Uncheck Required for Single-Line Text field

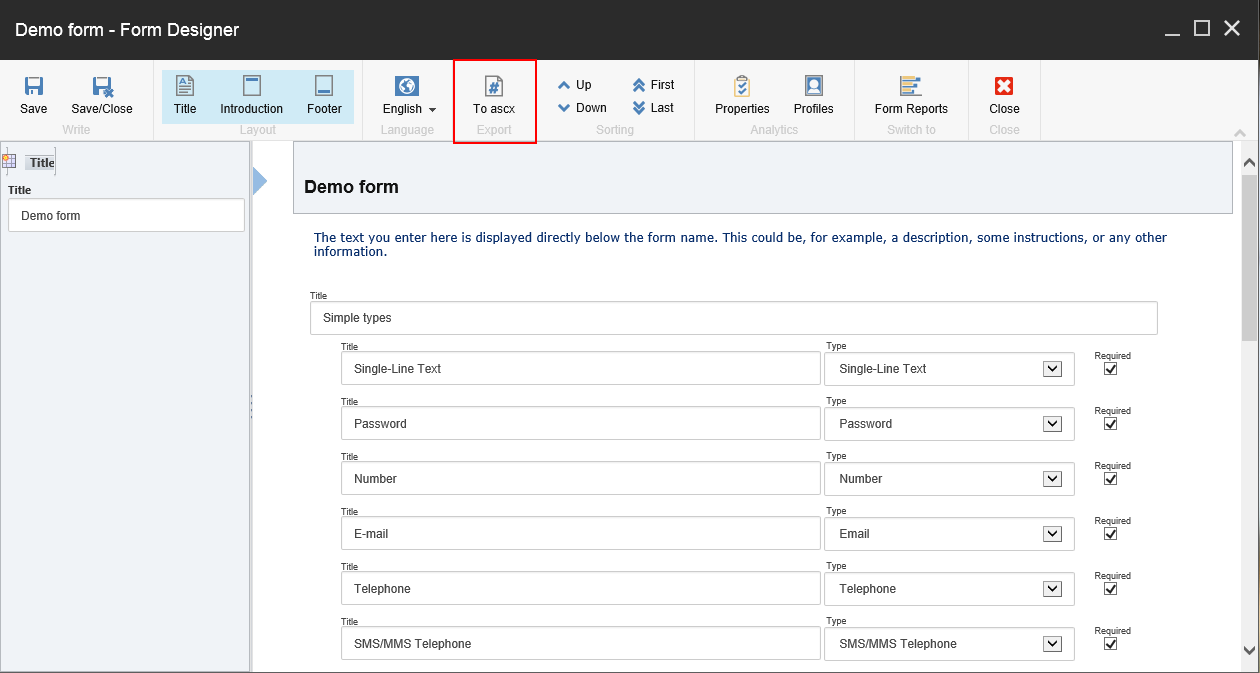(1110, 369)
